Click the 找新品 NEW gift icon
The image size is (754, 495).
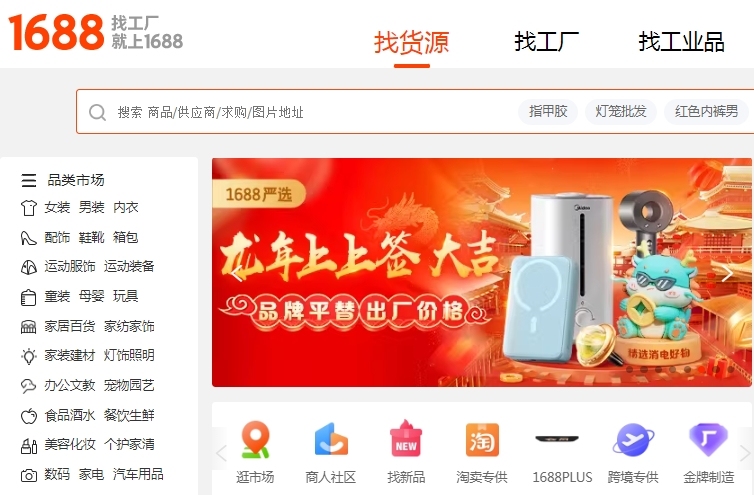tap(406, 439)
